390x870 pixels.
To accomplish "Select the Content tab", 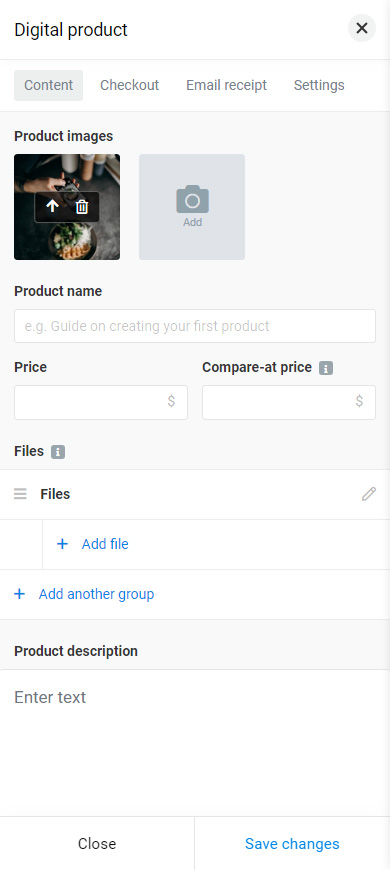I will [x=48, y=85].
